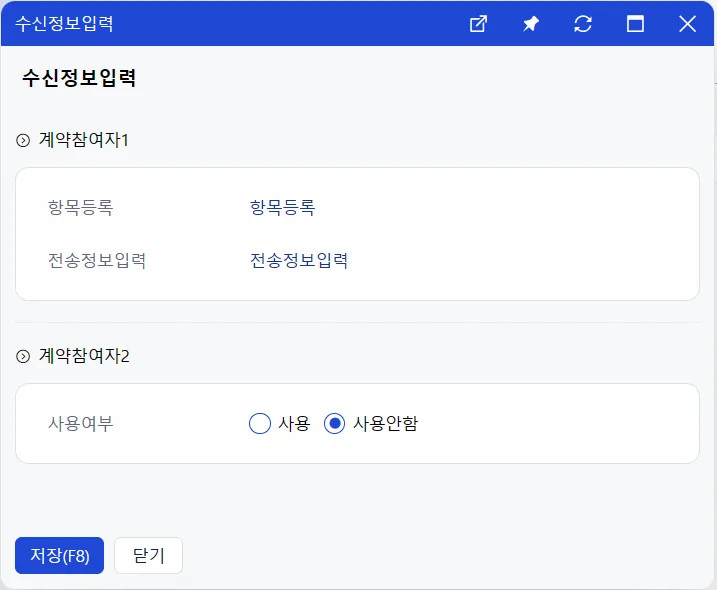This screenshot has width=717, height=590.
Task: Click the gray 전송정보입력 field label
Action: coord(97,261)
